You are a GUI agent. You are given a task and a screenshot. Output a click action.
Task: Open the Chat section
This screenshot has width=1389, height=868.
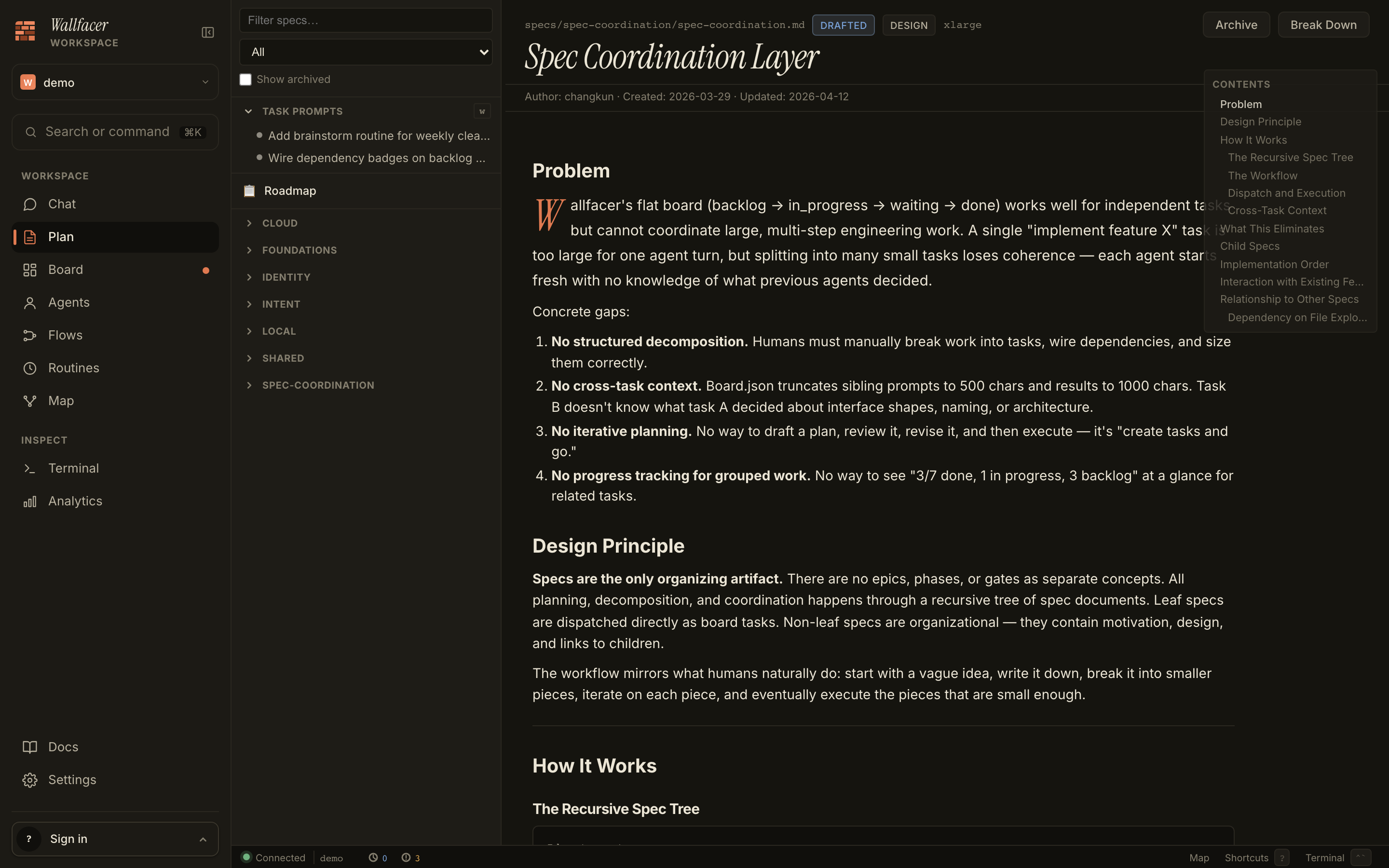[115, 204]
